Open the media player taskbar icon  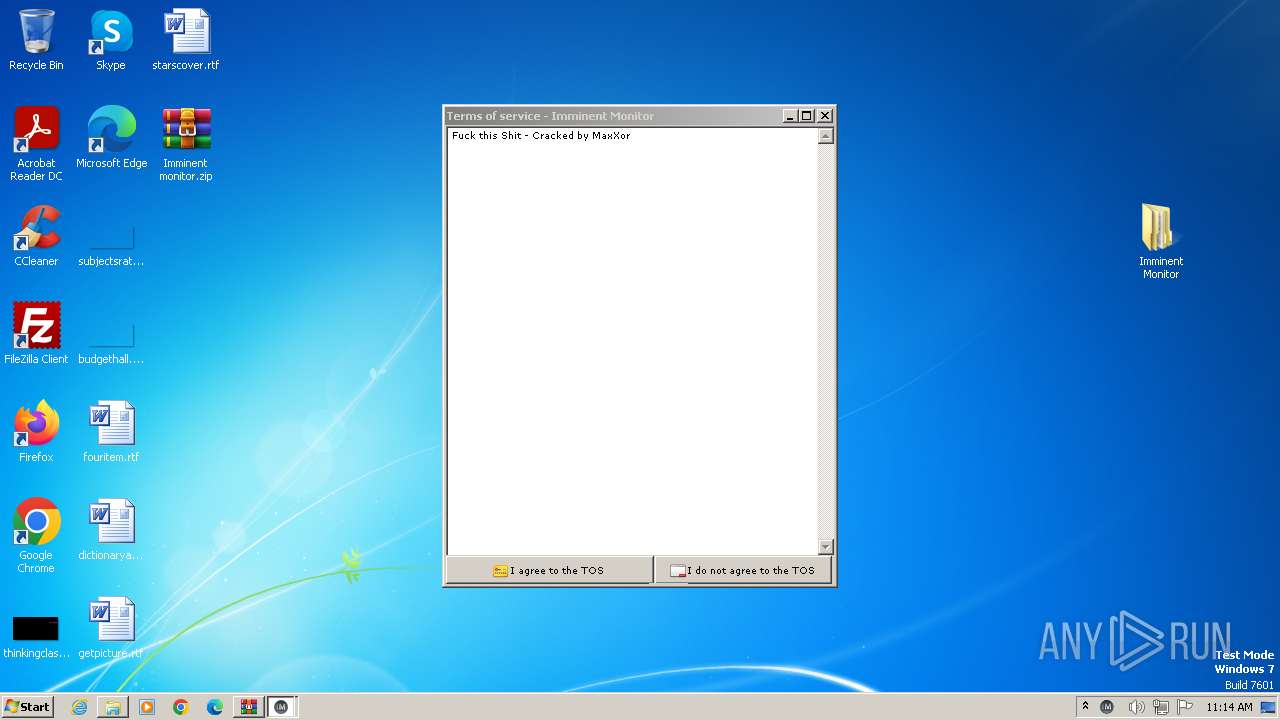(147, 707)
